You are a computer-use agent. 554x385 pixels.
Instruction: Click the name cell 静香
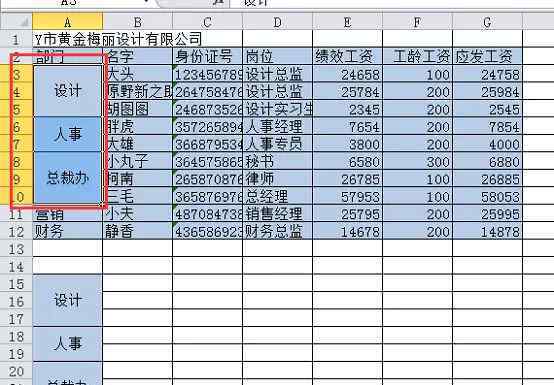[x=137, y=231]
